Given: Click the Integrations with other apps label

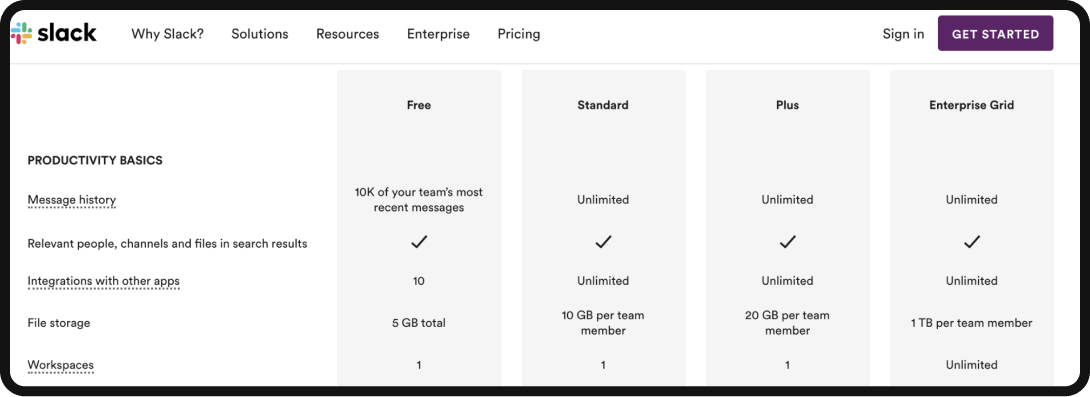Looking at the screenshot, I should [x=104, y=282].
